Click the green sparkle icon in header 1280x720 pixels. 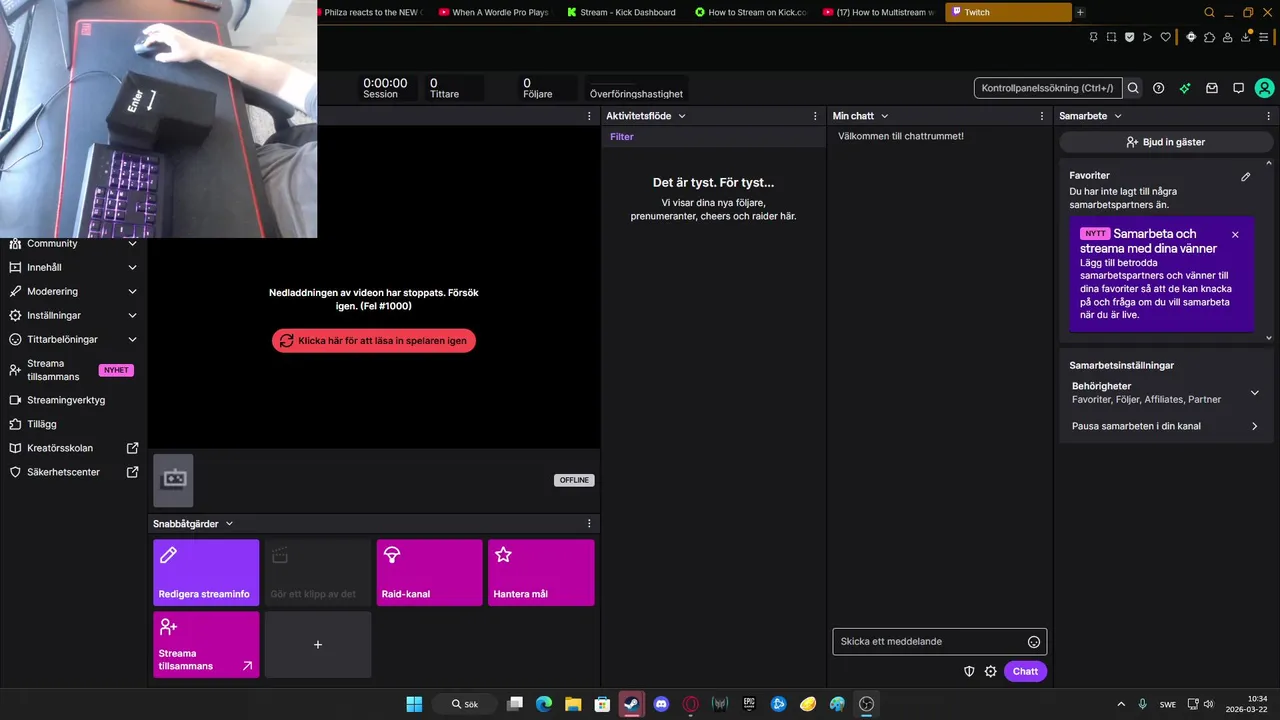(x=1185, y=88)
